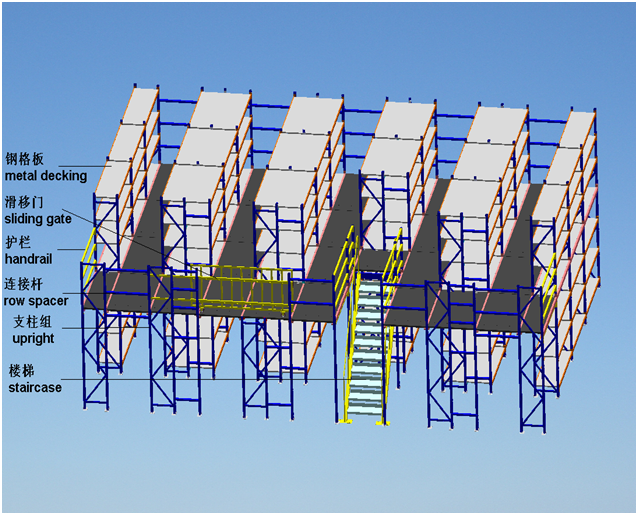Image resolution: width=638 pixels, height=515 pixels.
Task: Click the yellow railing at the staircase top
Action: (x=372, y=255)
